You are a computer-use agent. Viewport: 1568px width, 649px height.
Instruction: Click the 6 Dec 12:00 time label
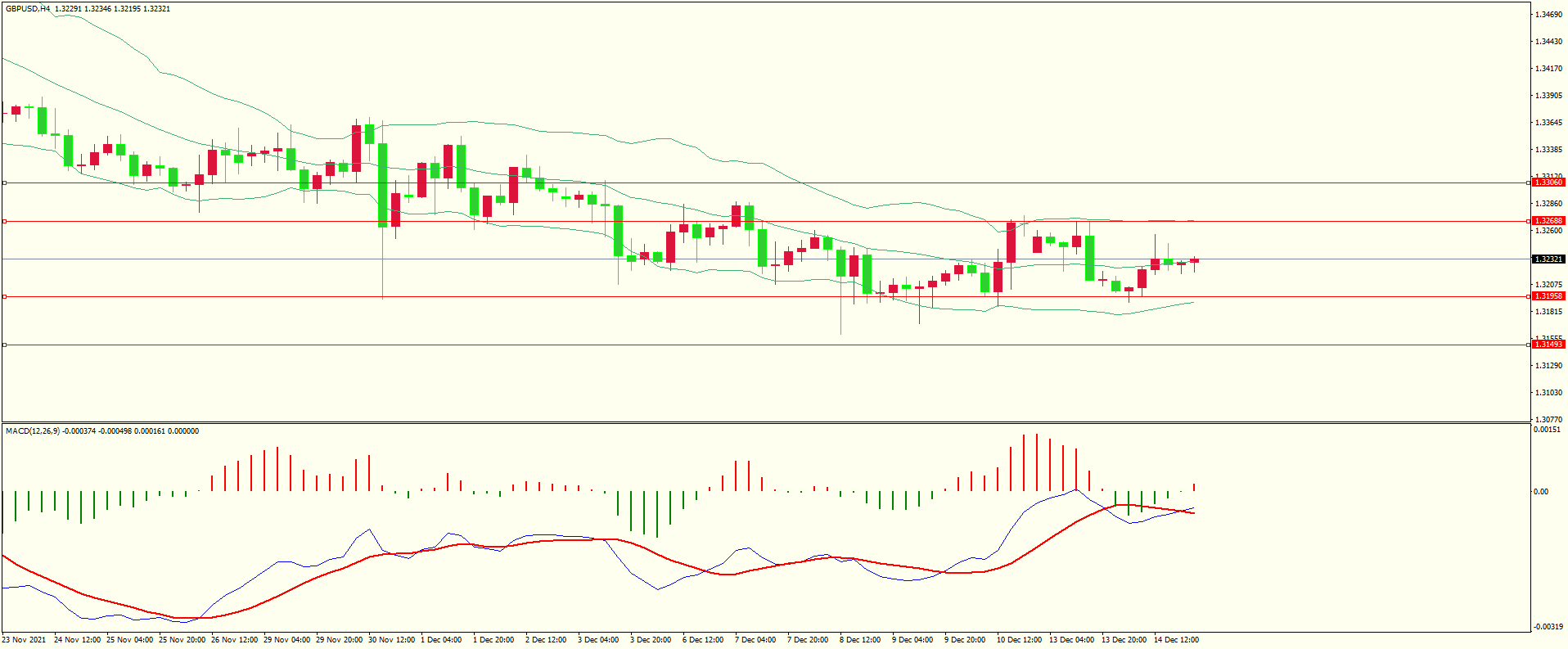(703, 640)
